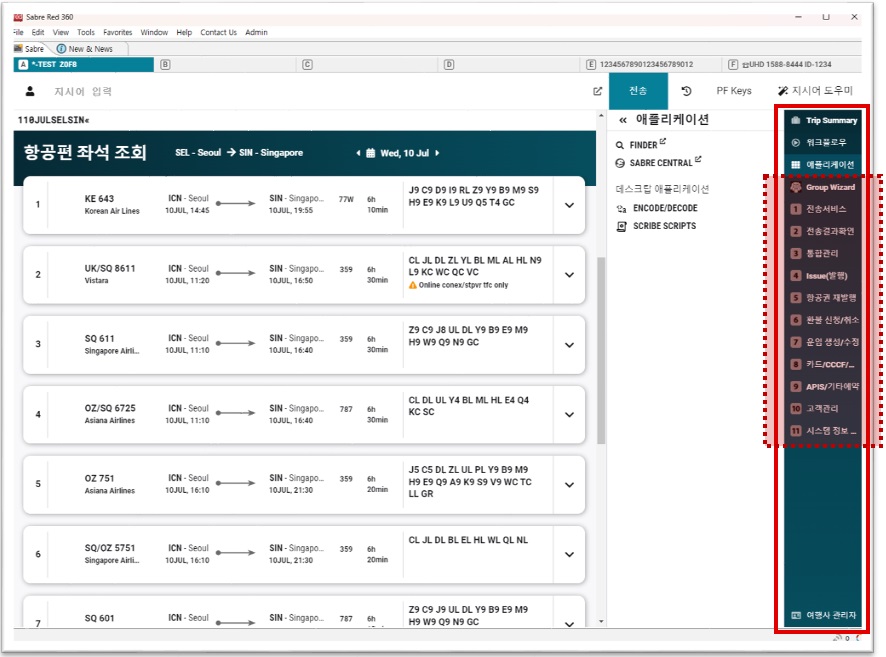This screenshot has width=886, height=657.
Task: Open sidebar item 7 운임 생성/수정
Action: tap(823, 342)
